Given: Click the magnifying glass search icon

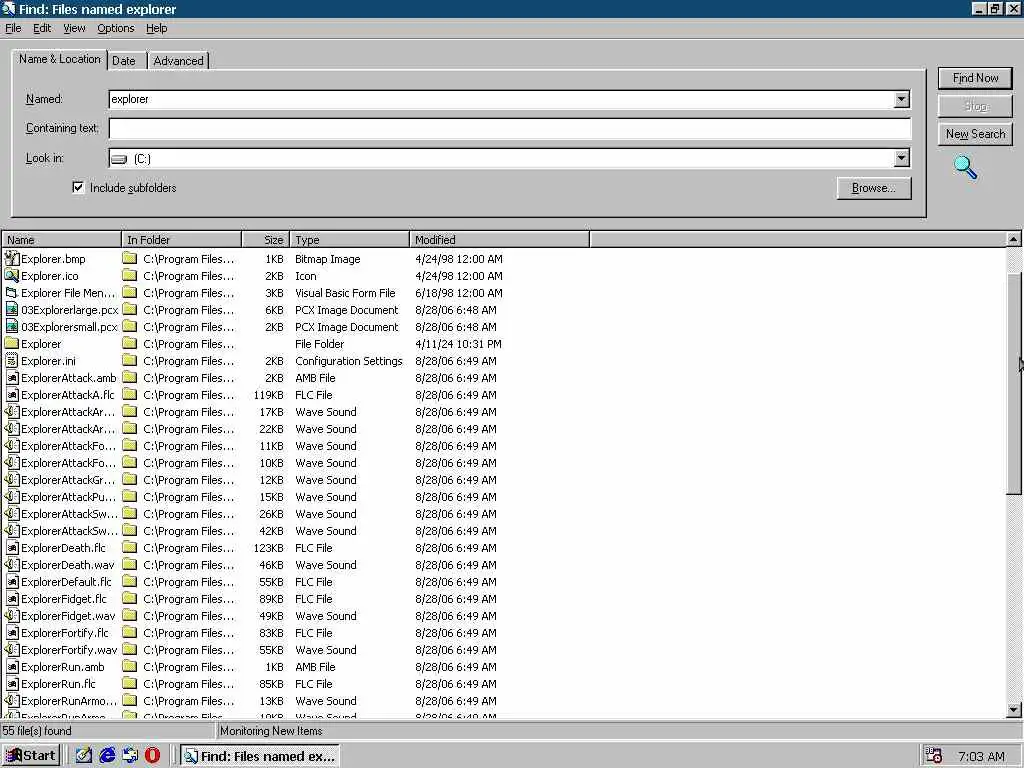Looking at the screenshot, I should (x=965, y=168).
